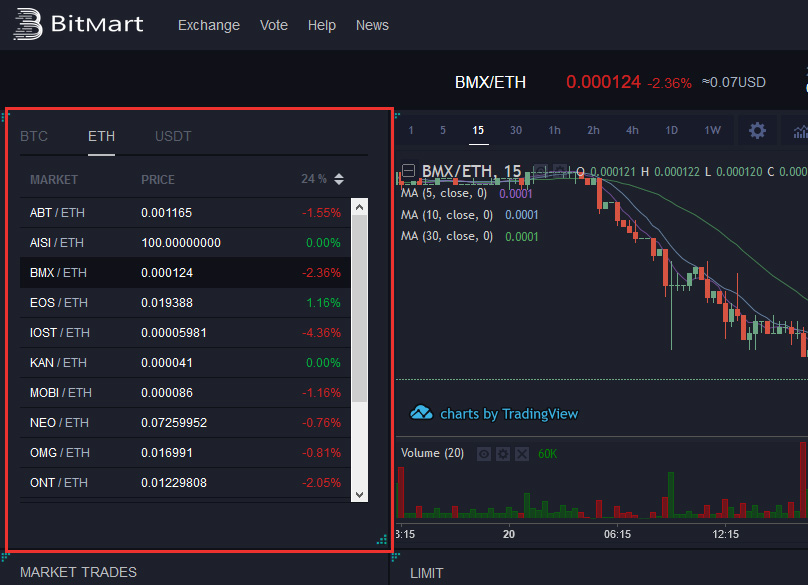Viewport: 808px width, 585px height.
Task: Open charts by TradingView link
Action: (x=508, y=413)
